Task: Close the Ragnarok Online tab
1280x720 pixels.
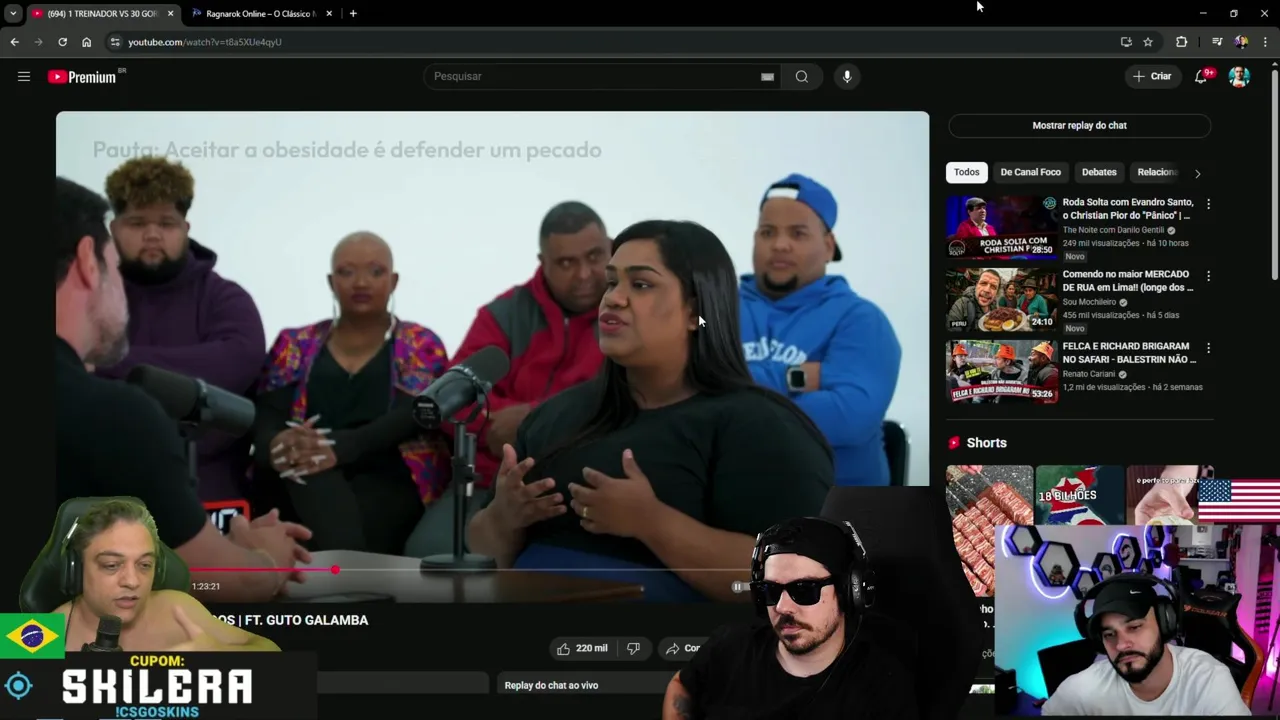Action: pyautogui.click(x=329, y=14)
